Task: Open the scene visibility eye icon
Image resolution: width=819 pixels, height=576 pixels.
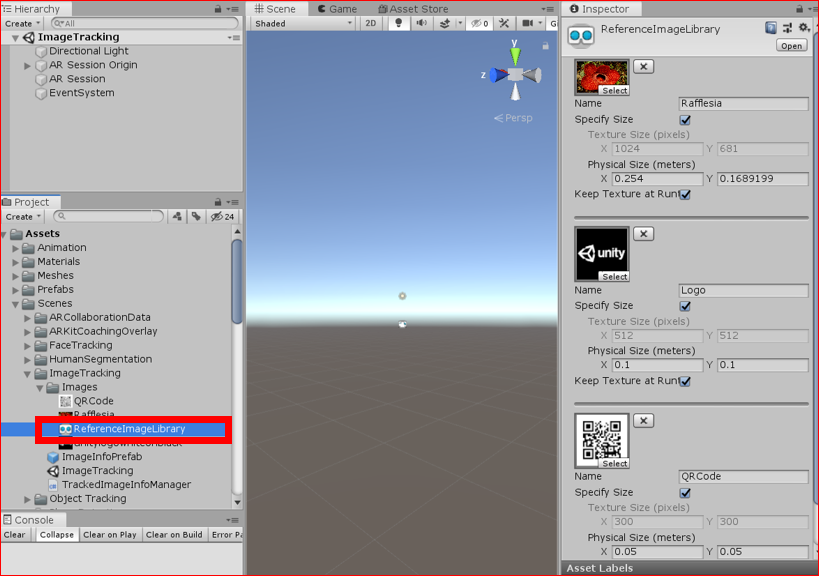Action: click(x=477, y=23)
